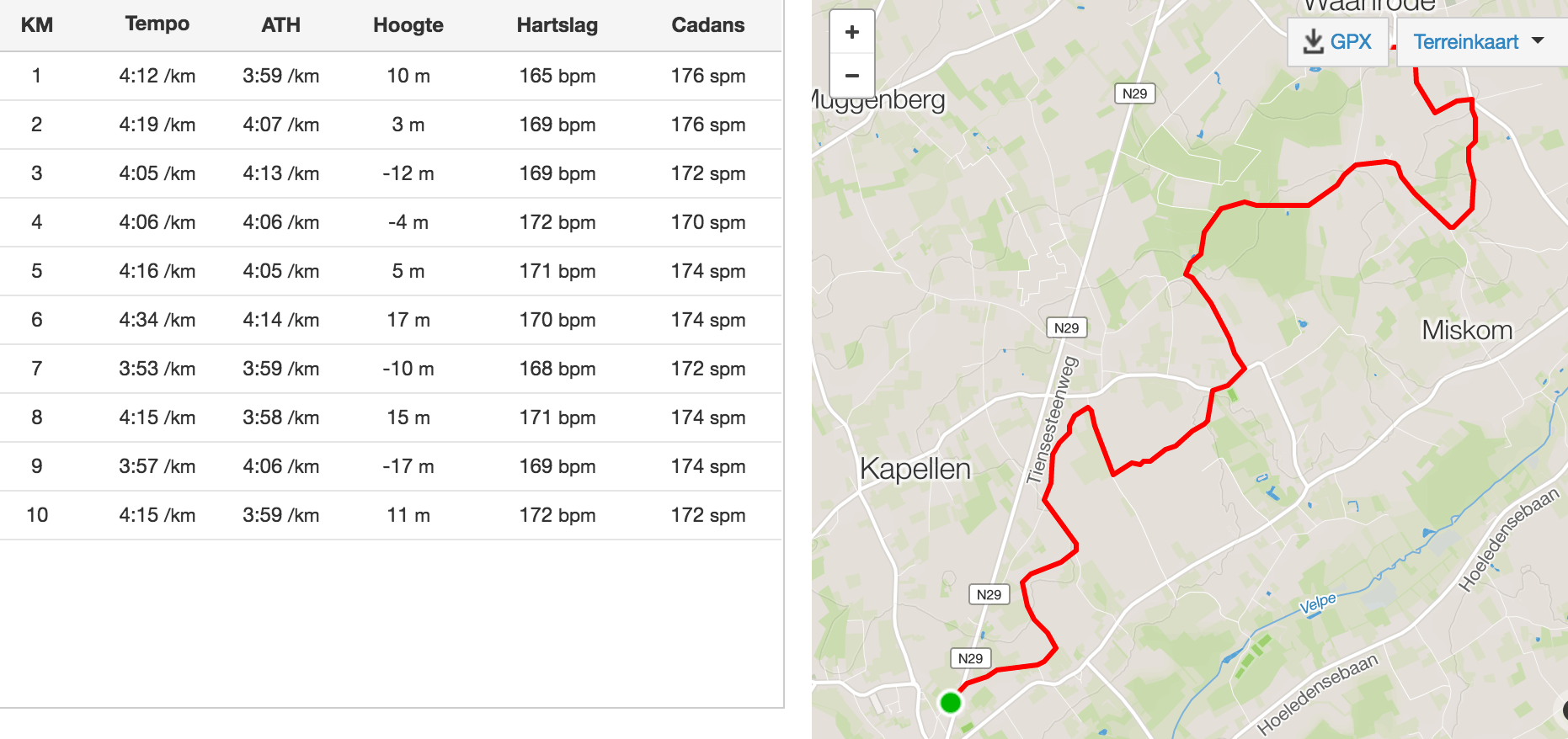Click the Tempo column header
This screenshot has width=1568, height=739.
(157, 24)
